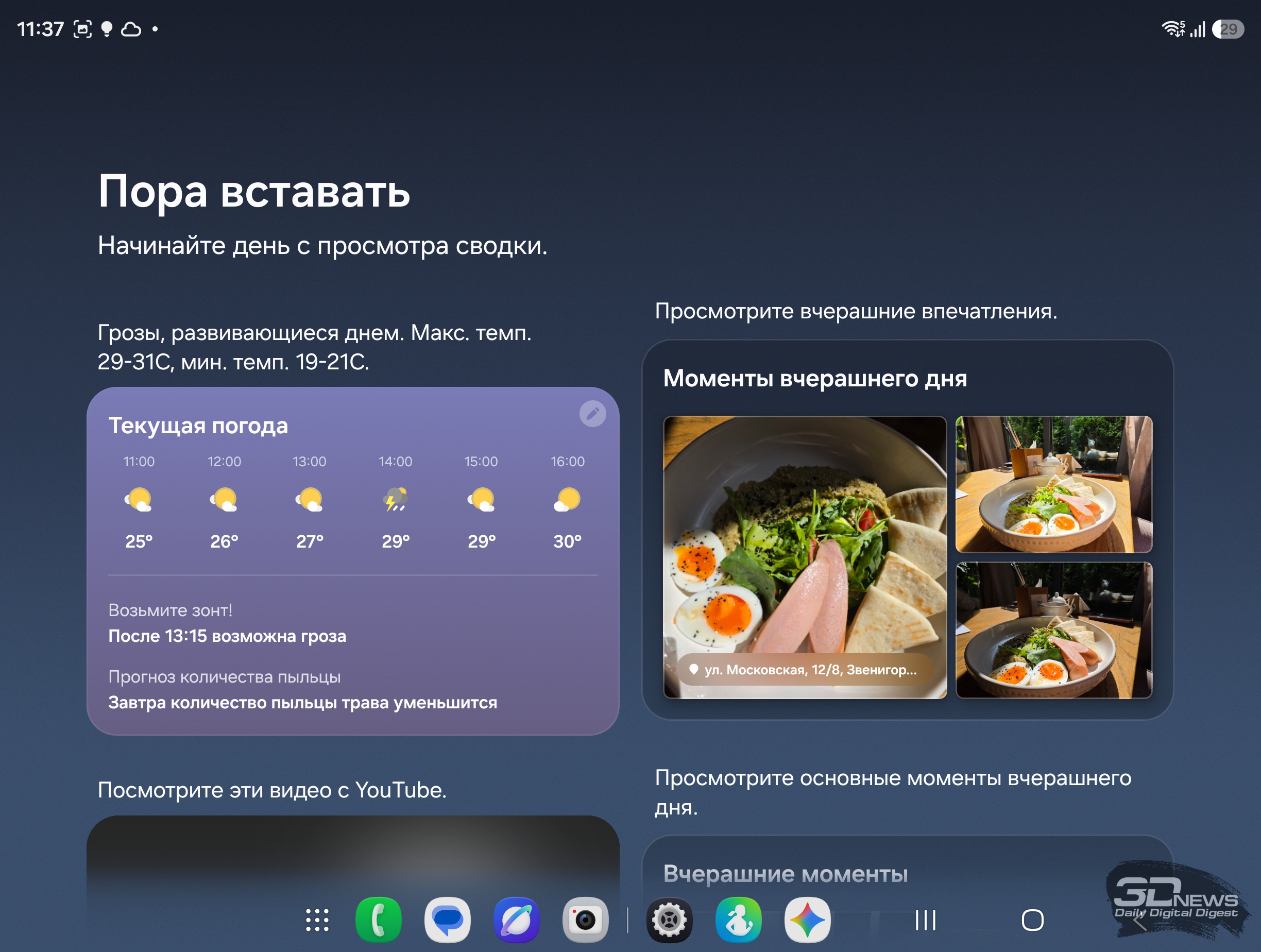Tap the 14:00 thunderstorm icon
1261x952 pixels.
coord(395,499)
